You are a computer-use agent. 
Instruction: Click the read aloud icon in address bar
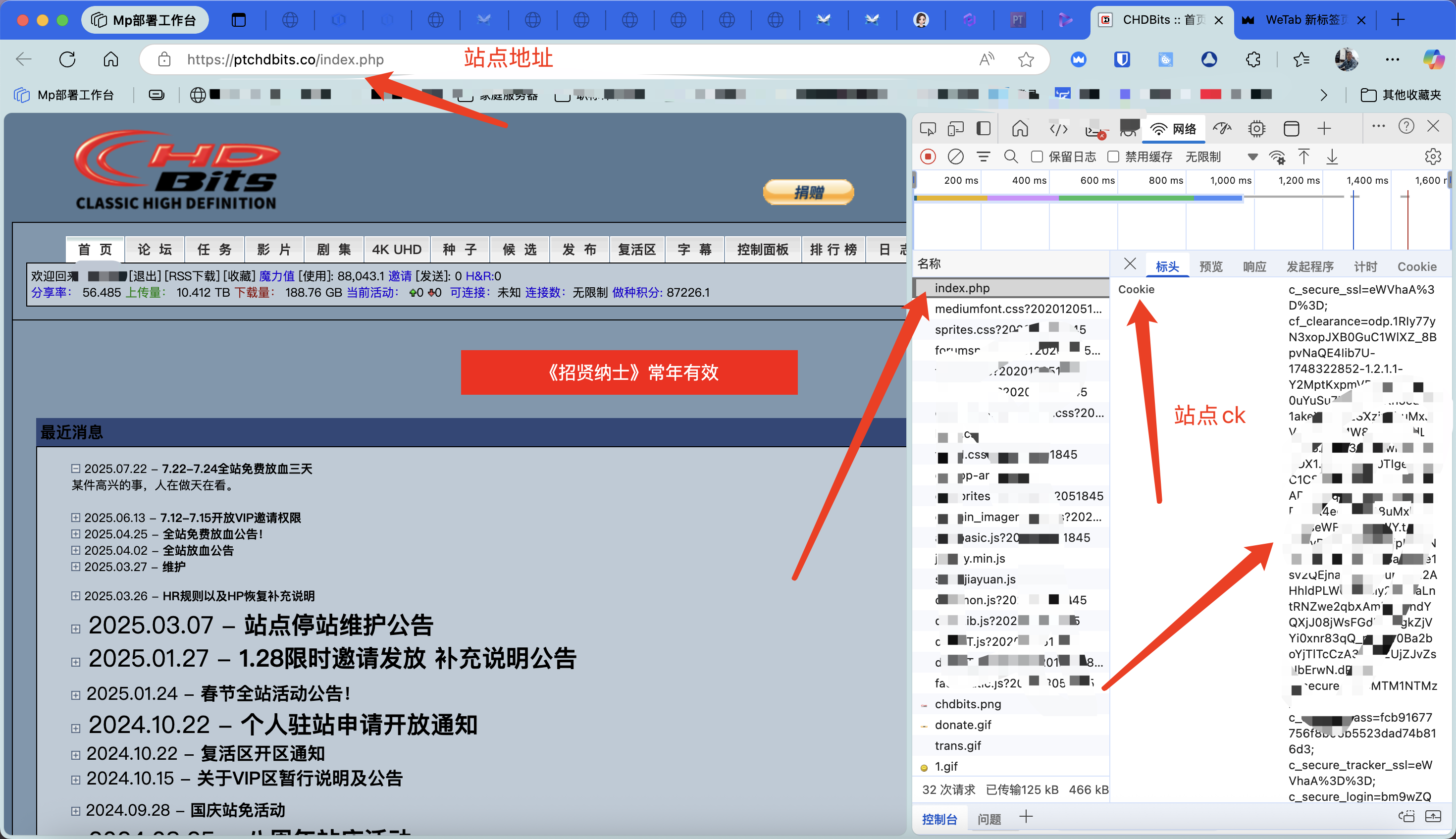click(987, 59)
